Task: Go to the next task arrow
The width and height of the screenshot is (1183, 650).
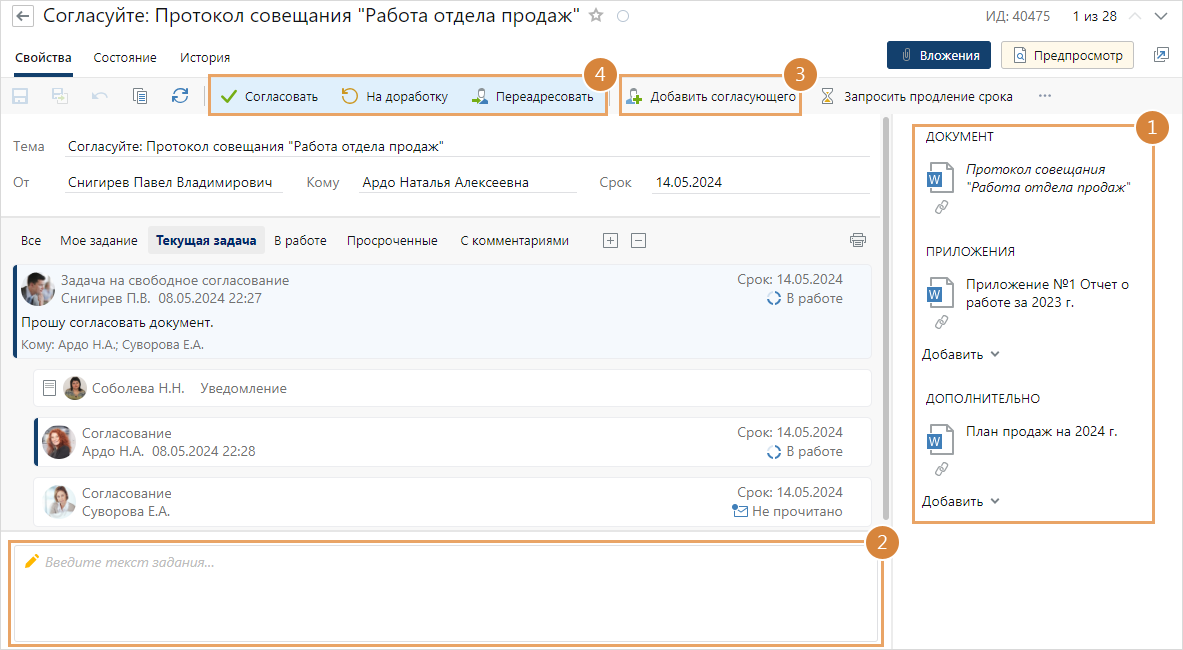Action: pyautogui.click(x=1160, y=16)
